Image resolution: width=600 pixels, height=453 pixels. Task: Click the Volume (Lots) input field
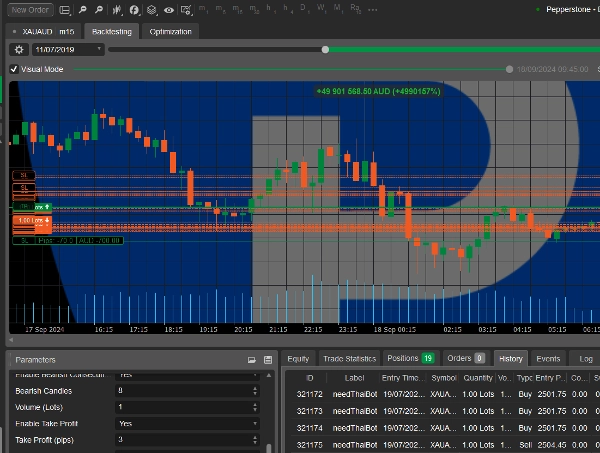click(185, 407)
